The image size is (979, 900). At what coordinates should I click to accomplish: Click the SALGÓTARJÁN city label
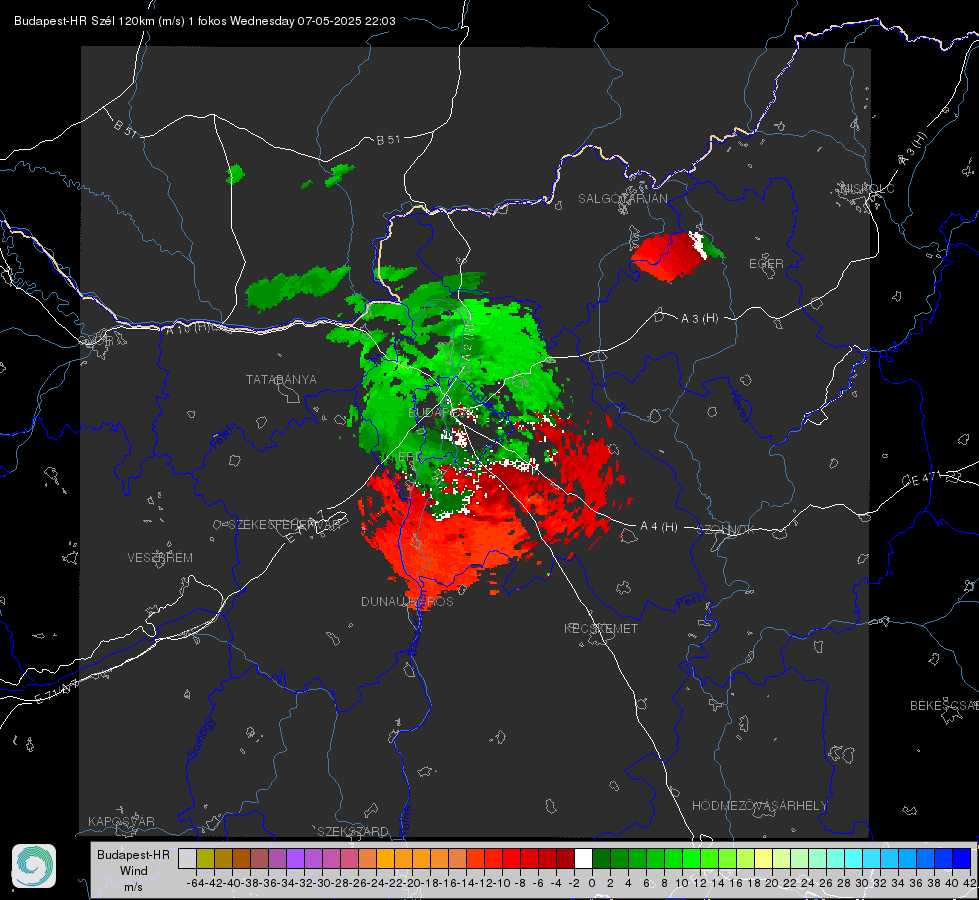click(x=622, y=199)
